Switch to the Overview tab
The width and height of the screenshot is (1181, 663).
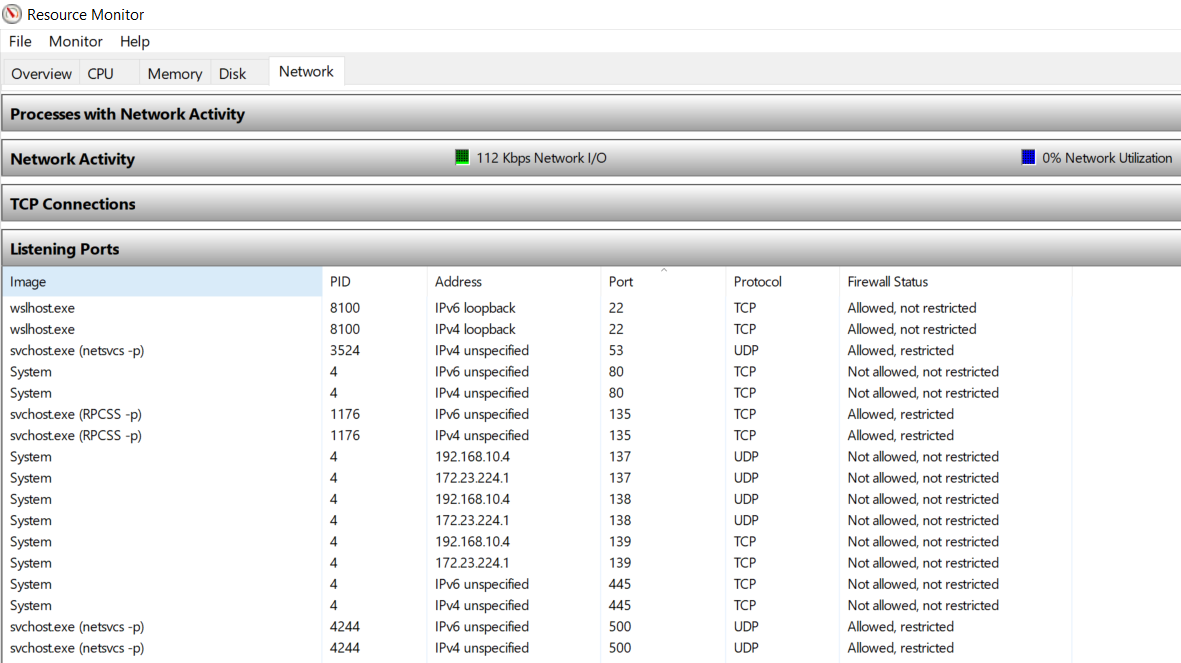40,72
